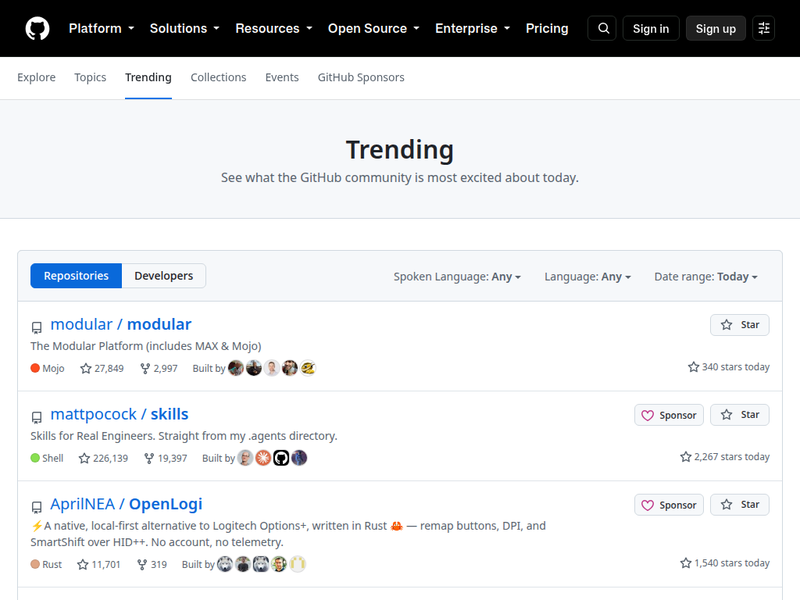Sponsor mattpocock via the Sponsor button
This screenshot has height=600, width=800.
(669, 415)
